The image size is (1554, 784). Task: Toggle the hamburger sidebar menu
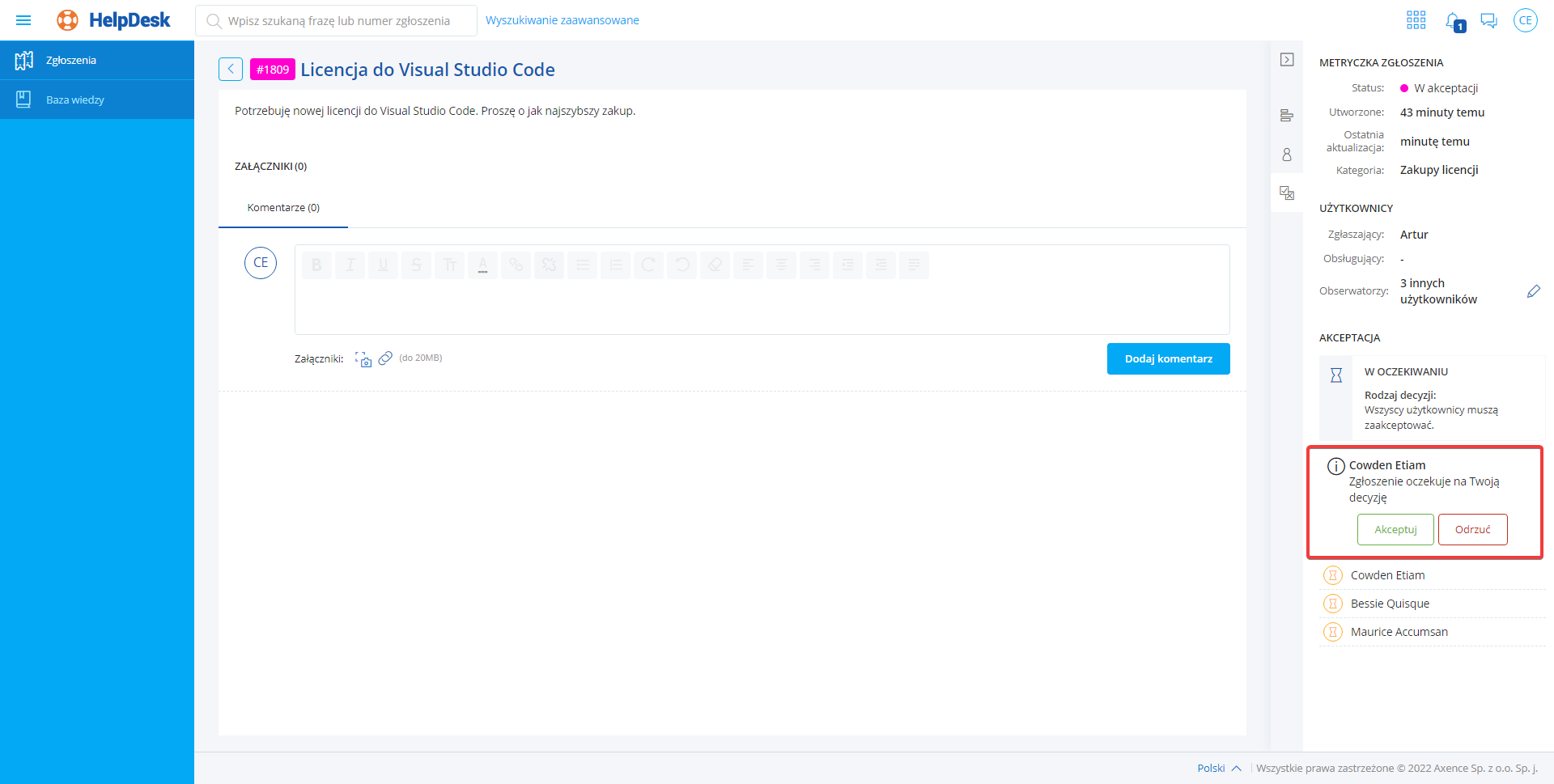[x=23, y=20]
